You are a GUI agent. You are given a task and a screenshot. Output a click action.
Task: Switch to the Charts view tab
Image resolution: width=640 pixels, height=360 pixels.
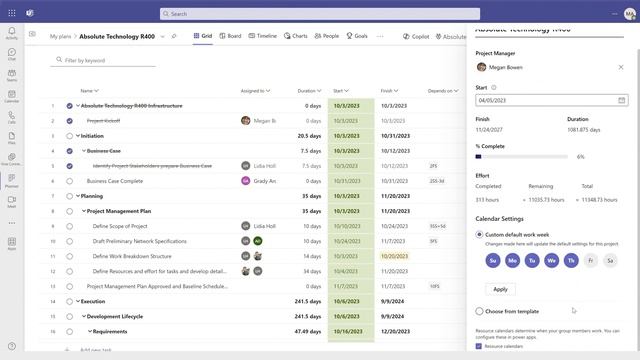pyautogui.click(x=296, y=36)
